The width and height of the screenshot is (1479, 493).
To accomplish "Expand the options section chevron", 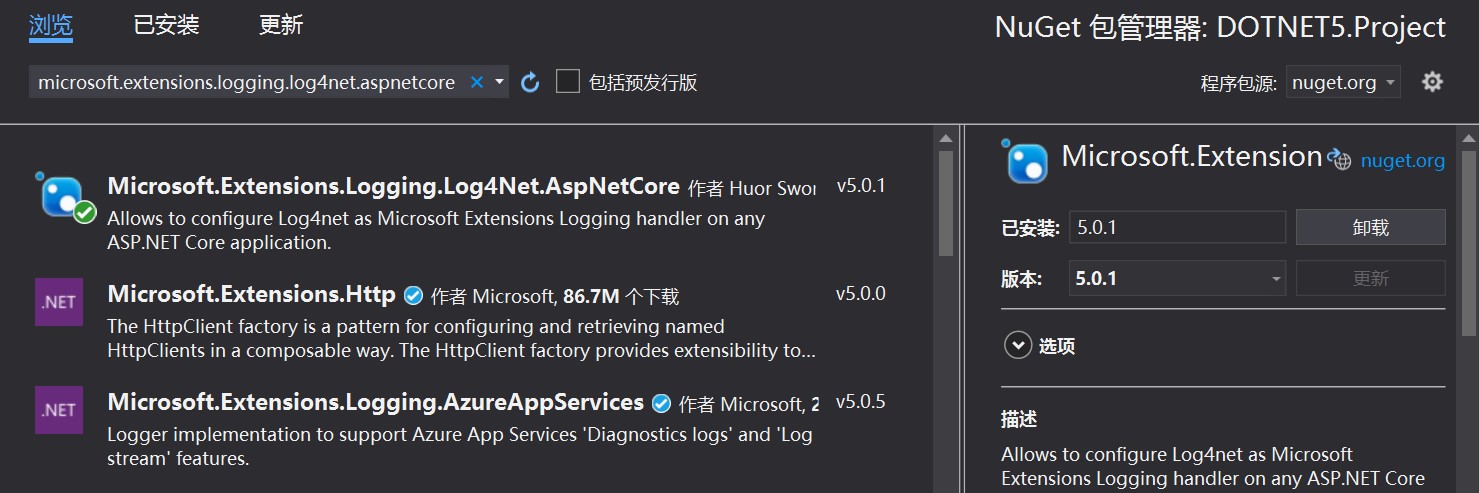I will click(x=1018, y=346).
